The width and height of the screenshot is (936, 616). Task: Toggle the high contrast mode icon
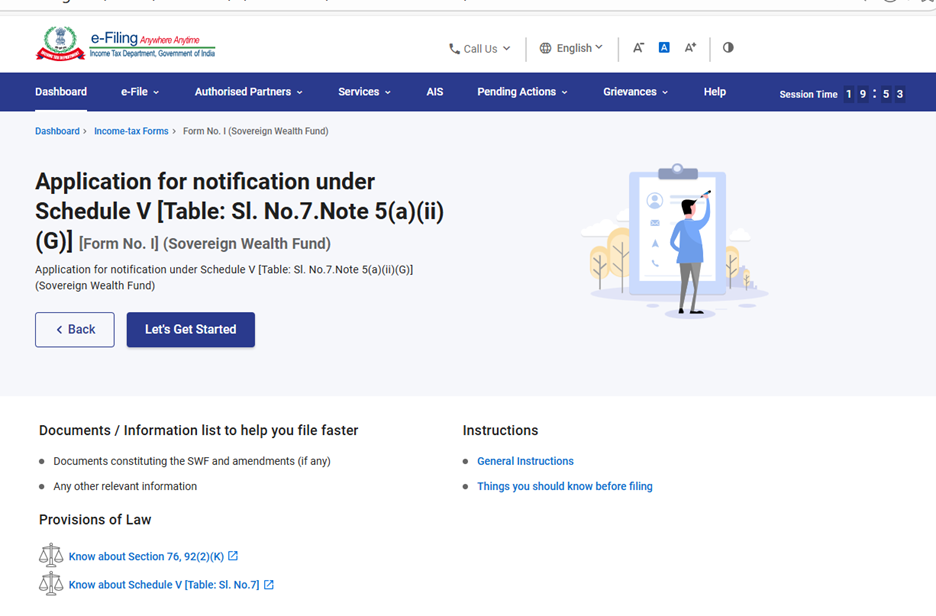(x=727, y=47)
